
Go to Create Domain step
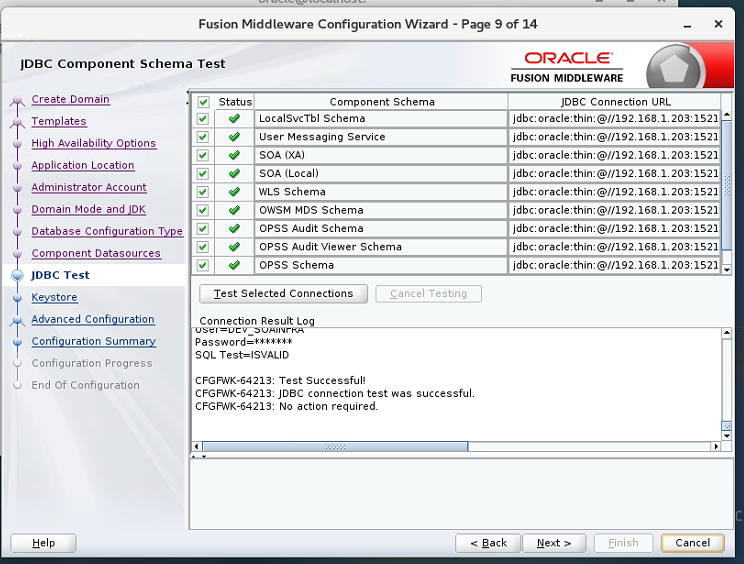(x=70, y=99)
